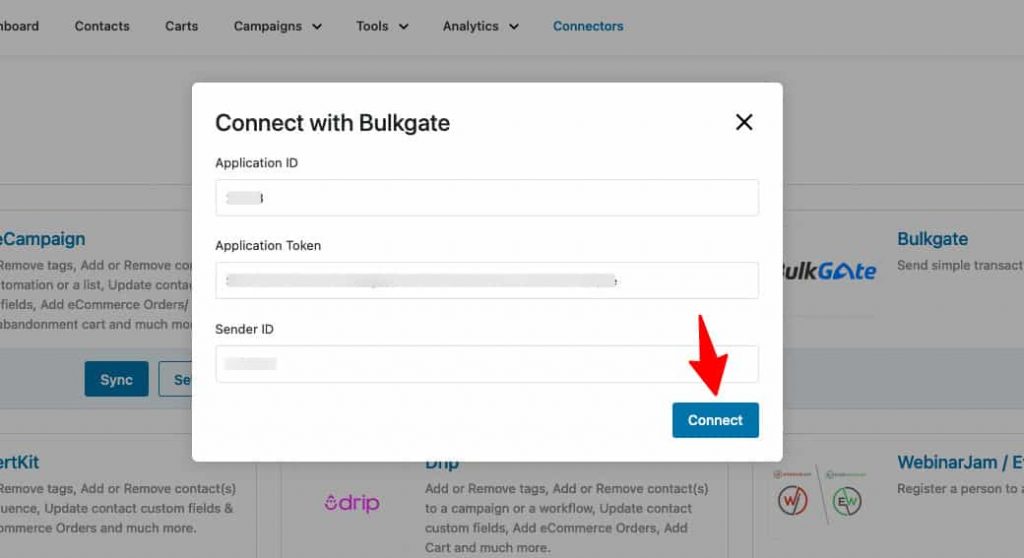Viewport: 1024px width, 558px height.
Task: Click the Sync button
Action: tap(116, 379)
